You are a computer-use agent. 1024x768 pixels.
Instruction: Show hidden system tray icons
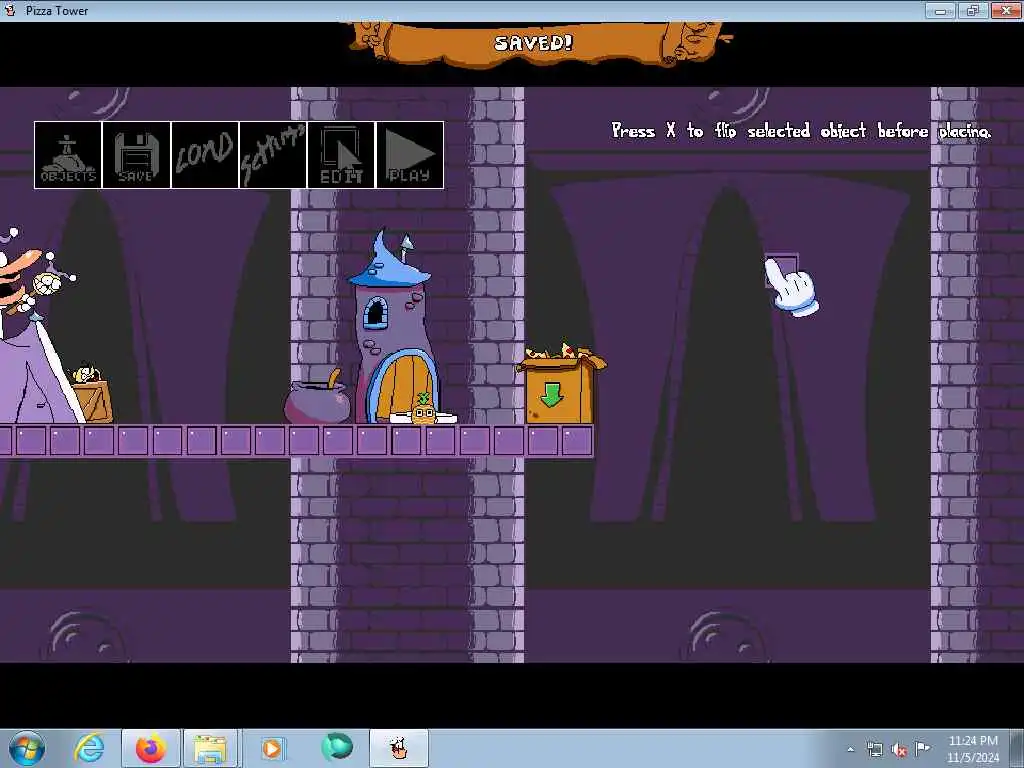point(850,750)
